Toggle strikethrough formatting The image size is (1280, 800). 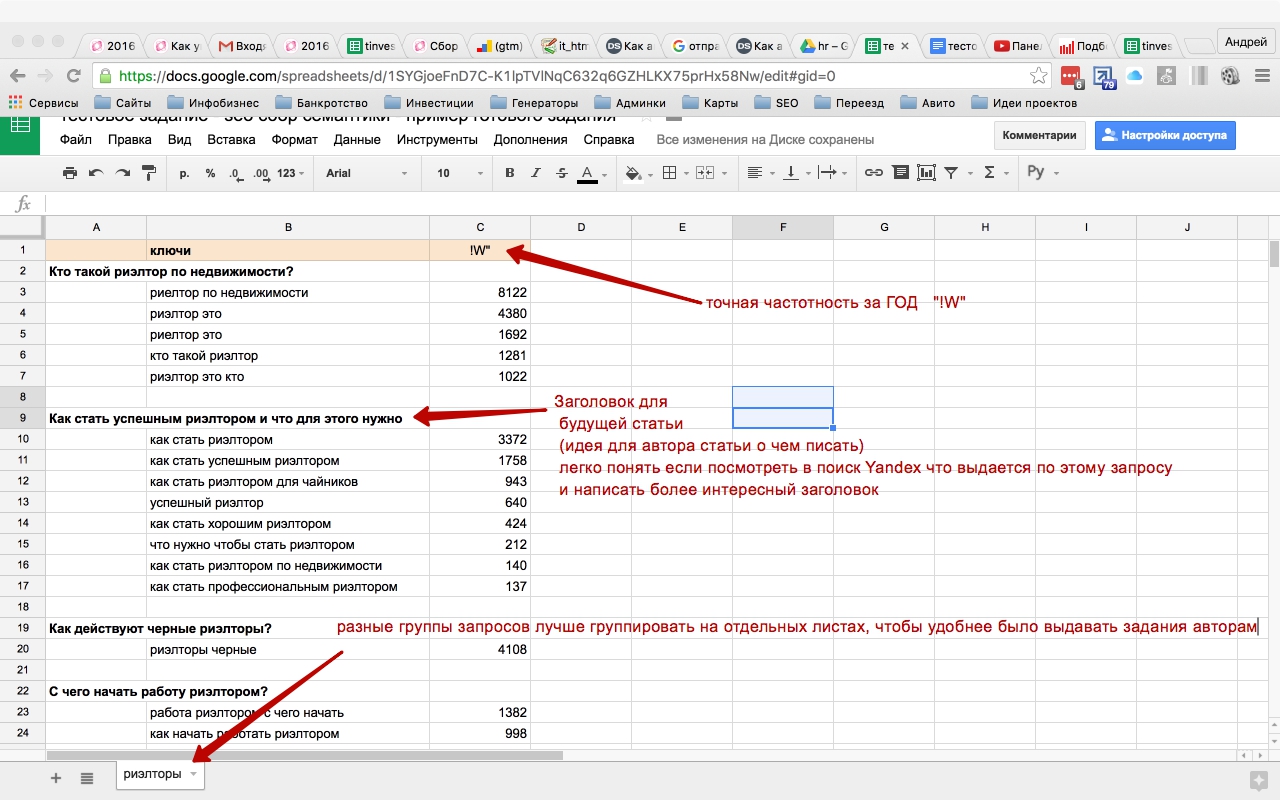561,173
